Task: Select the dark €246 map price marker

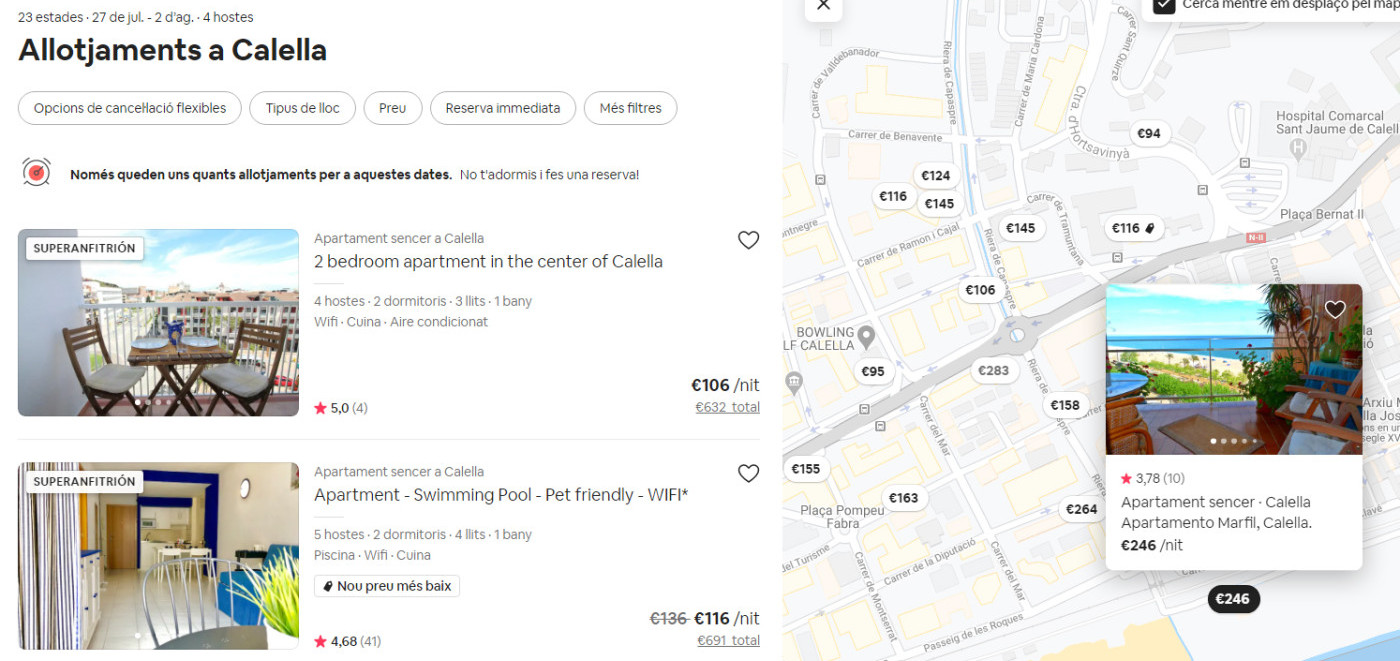Action: [1232, 599]
